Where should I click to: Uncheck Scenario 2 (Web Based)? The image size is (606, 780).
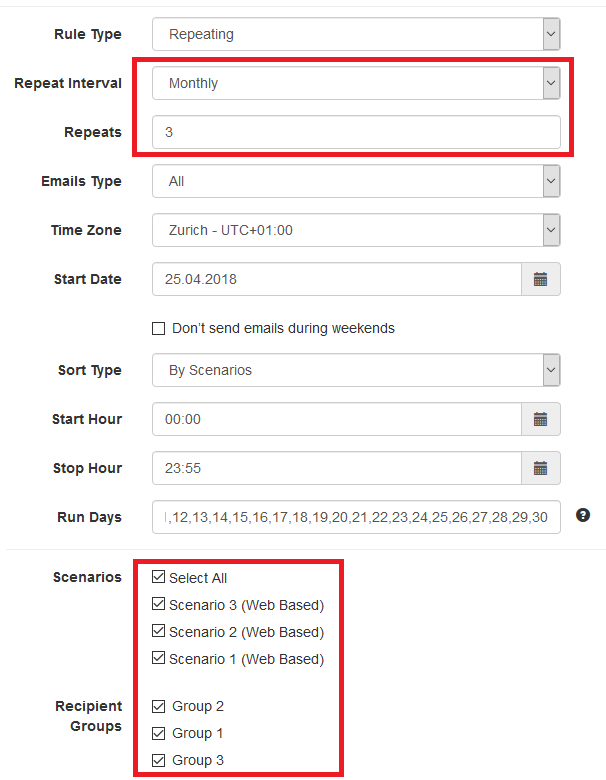[x=158, y=631]
